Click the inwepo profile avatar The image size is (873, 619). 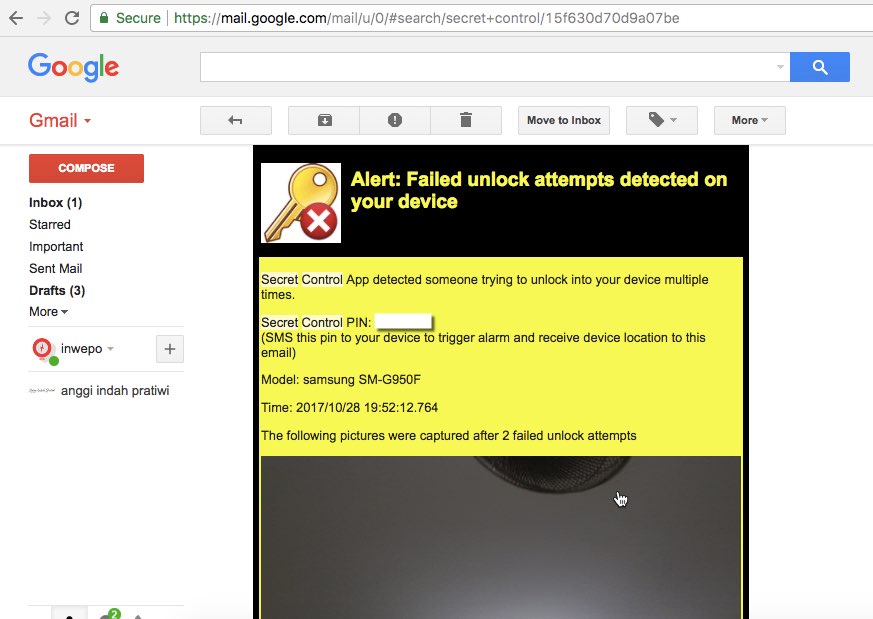coord(42,349)
